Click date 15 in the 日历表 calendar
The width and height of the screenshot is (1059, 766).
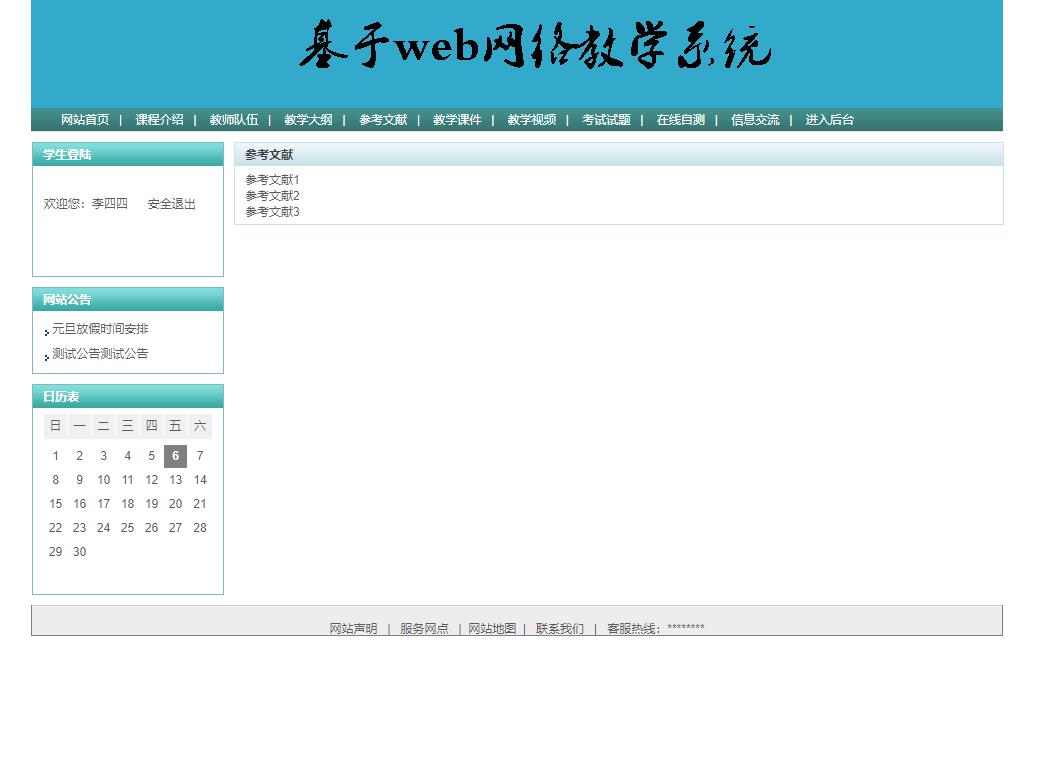pyautogui.click(x=55, y=503)
